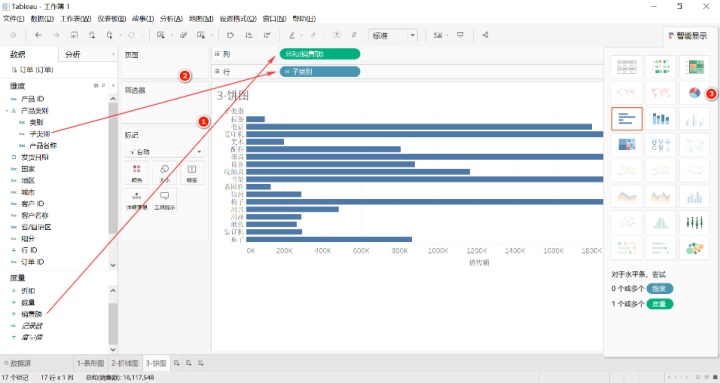This screenshot has width=720, height=383.
Task: Select the treemap chart in Show Me
Action: click(x=627, y=145)
